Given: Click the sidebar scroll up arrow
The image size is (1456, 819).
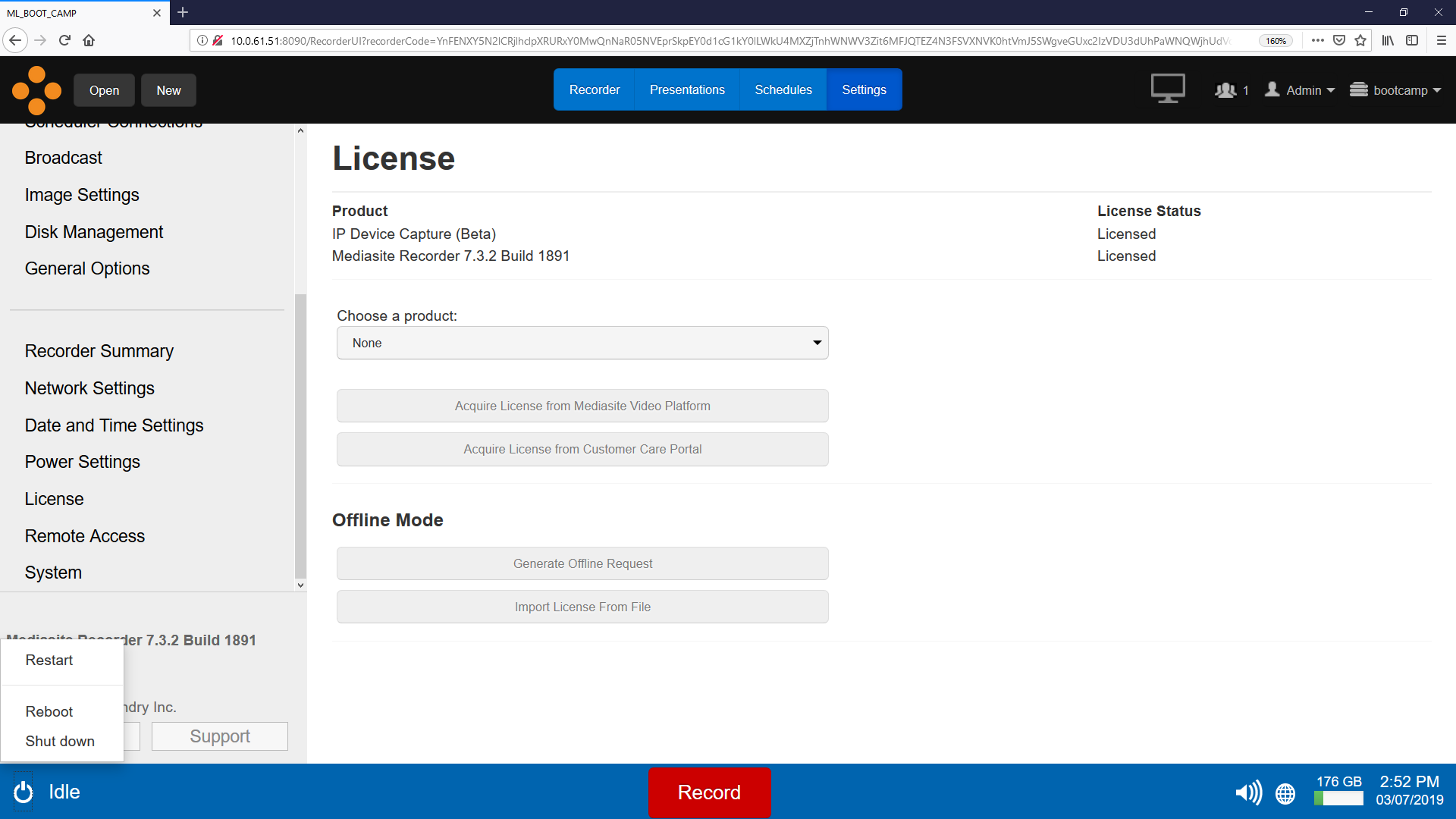Looking at the screenshot, I should click(300, 131).
